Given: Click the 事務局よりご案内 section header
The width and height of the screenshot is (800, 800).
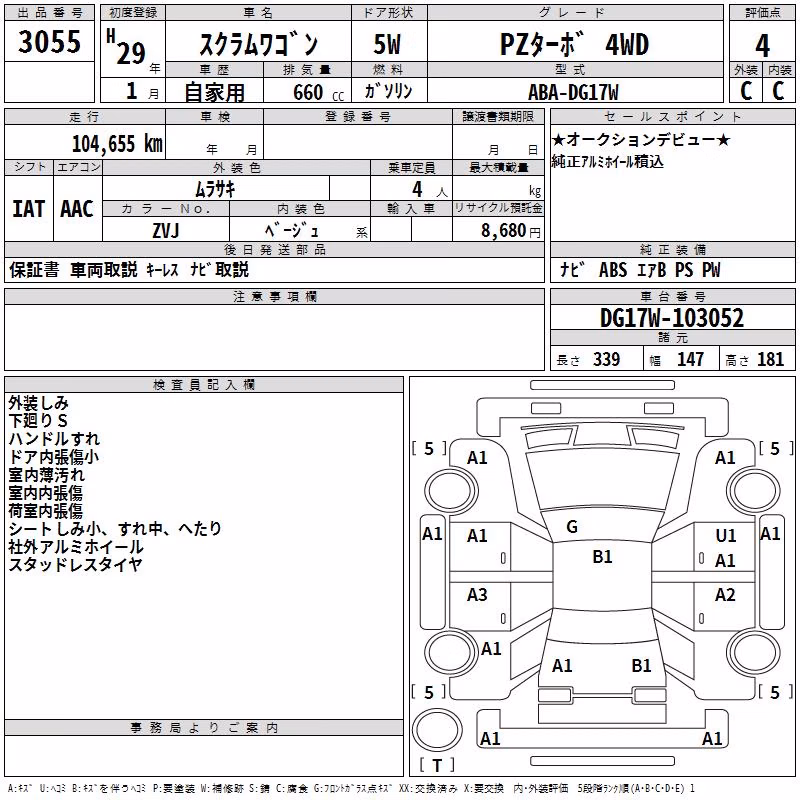Looking at the screenshot, I should [204, 728].
